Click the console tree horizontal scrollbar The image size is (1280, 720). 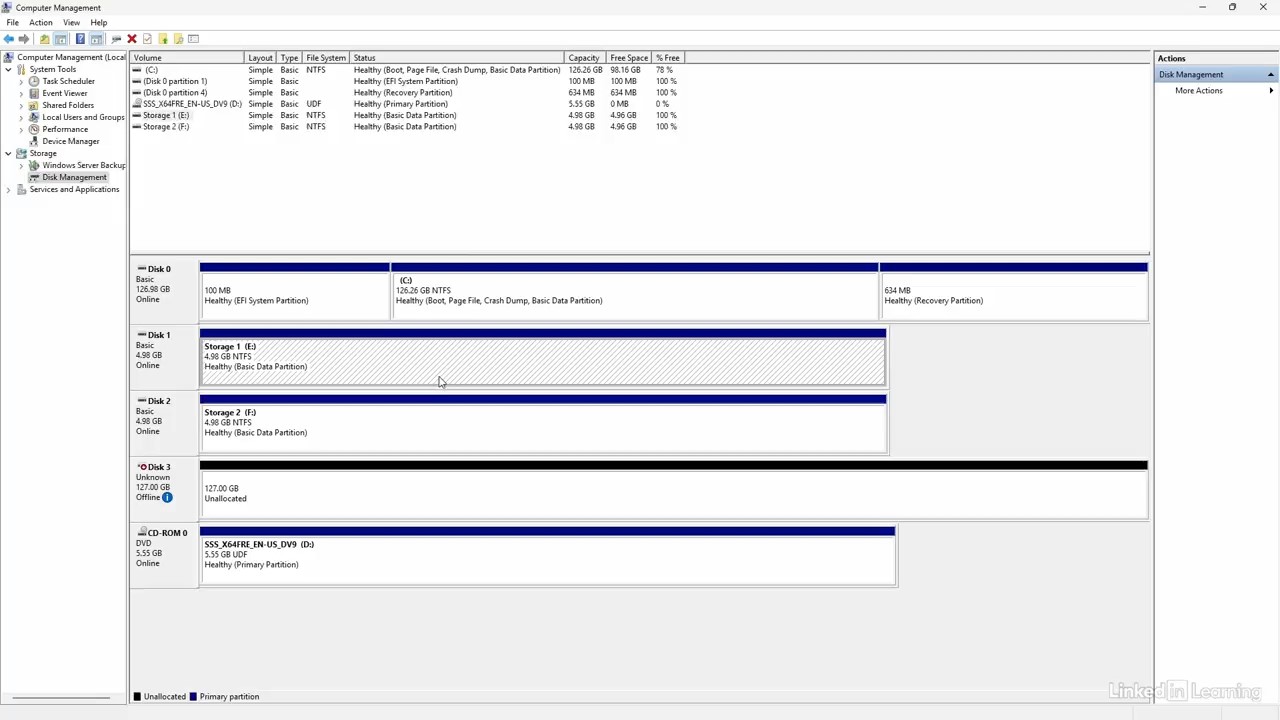62,697
